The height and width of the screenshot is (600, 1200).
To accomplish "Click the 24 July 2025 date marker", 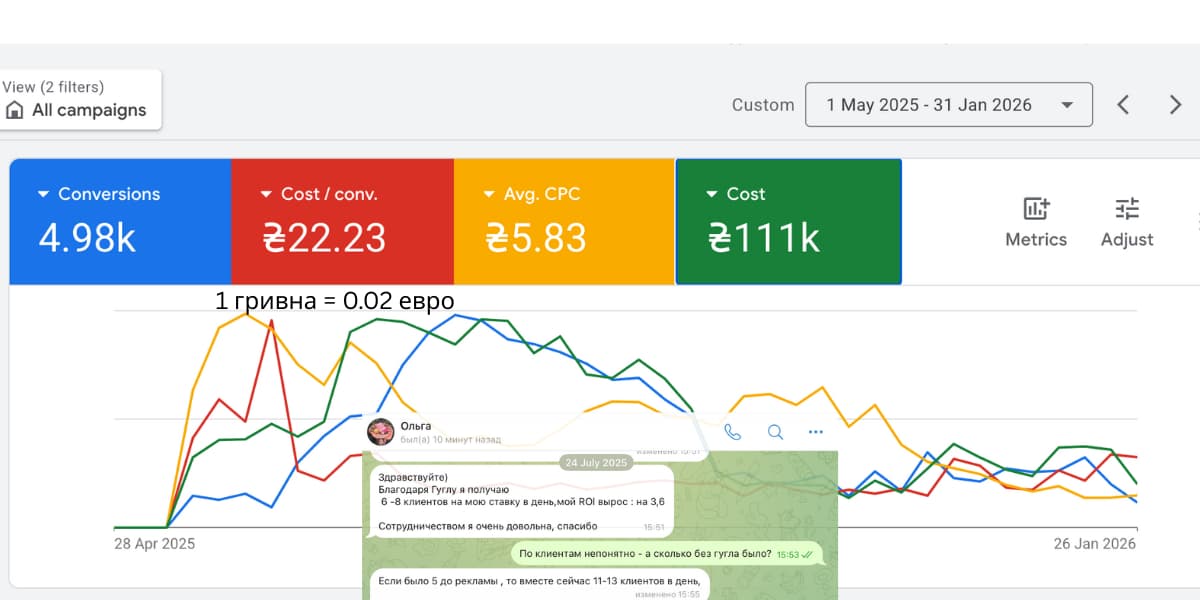I will click(x=594, y=463).
